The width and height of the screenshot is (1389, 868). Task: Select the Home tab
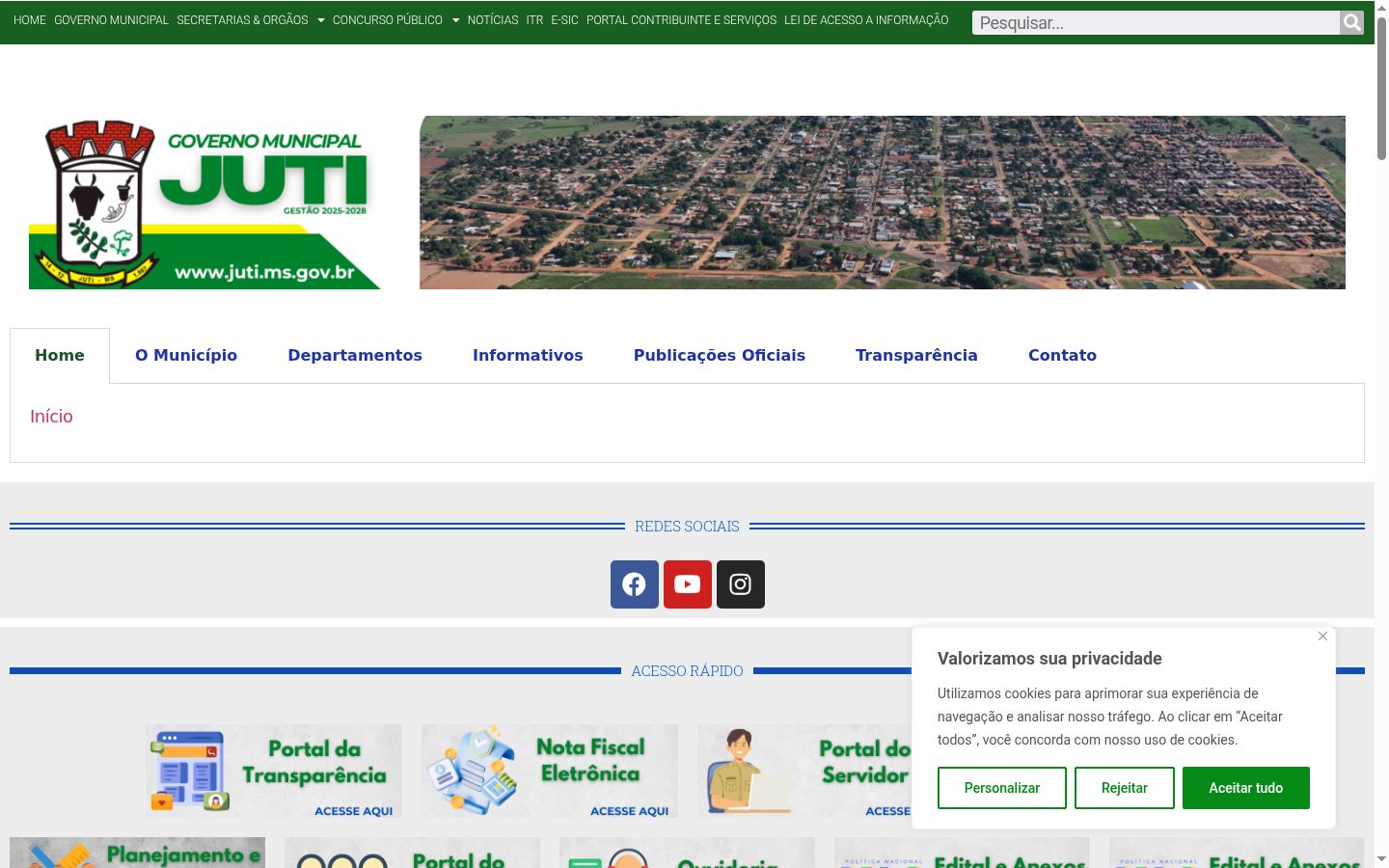60,355
